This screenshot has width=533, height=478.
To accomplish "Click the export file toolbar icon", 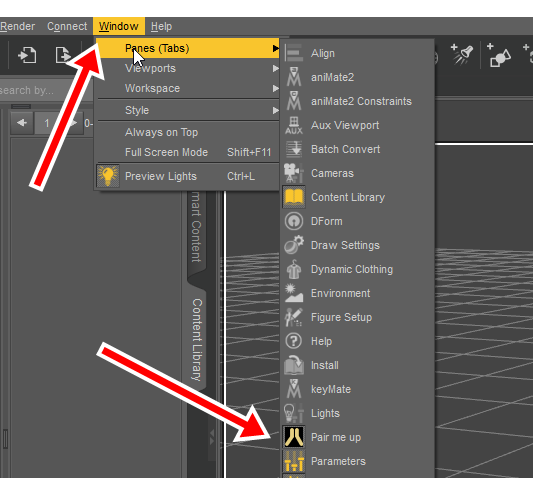I will (63, 55).
